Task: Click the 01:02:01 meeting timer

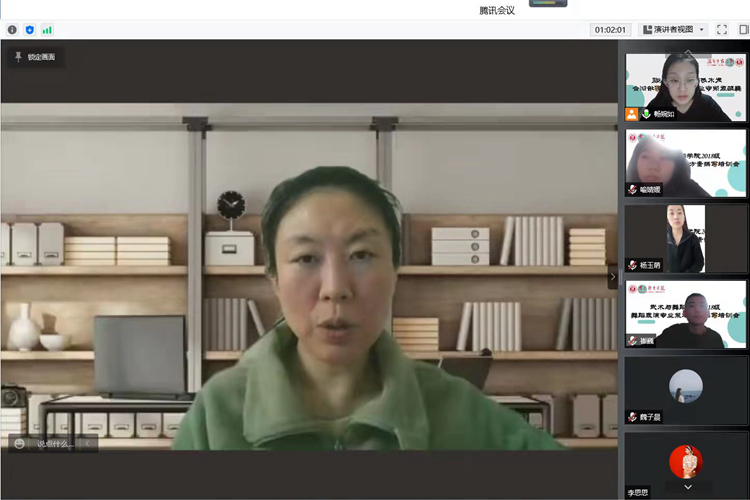Action: (610, 30)
